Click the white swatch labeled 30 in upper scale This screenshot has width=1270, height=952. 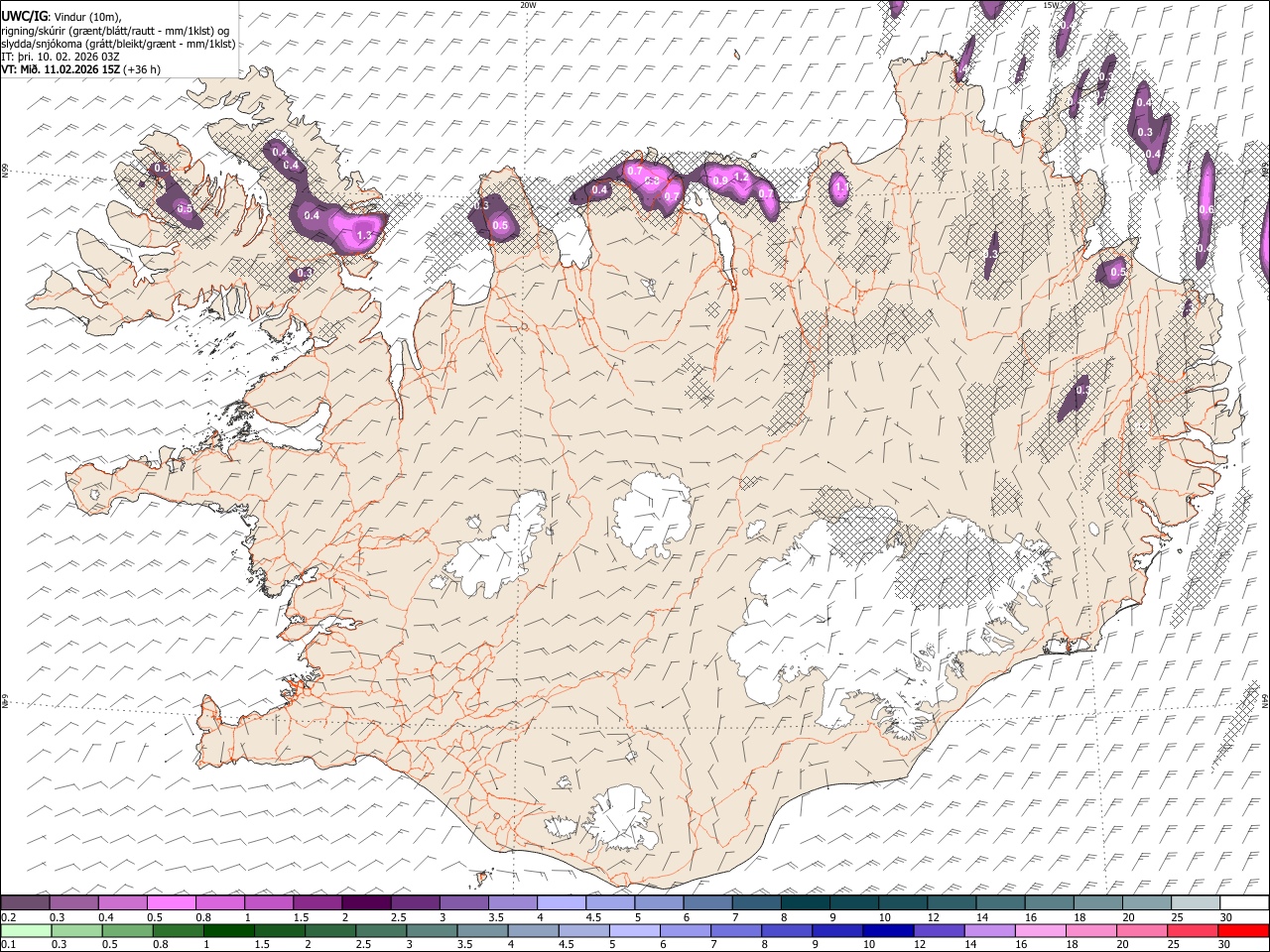click(x=1244, y=902)
